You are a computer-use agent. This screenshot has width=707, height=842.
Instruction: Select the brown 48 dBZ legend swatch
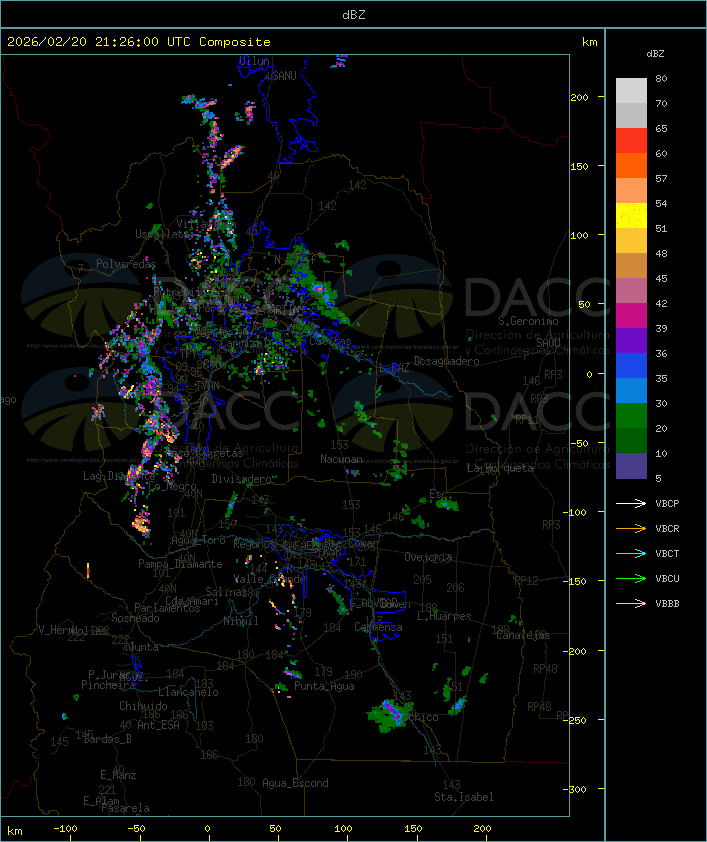point(631,265)
